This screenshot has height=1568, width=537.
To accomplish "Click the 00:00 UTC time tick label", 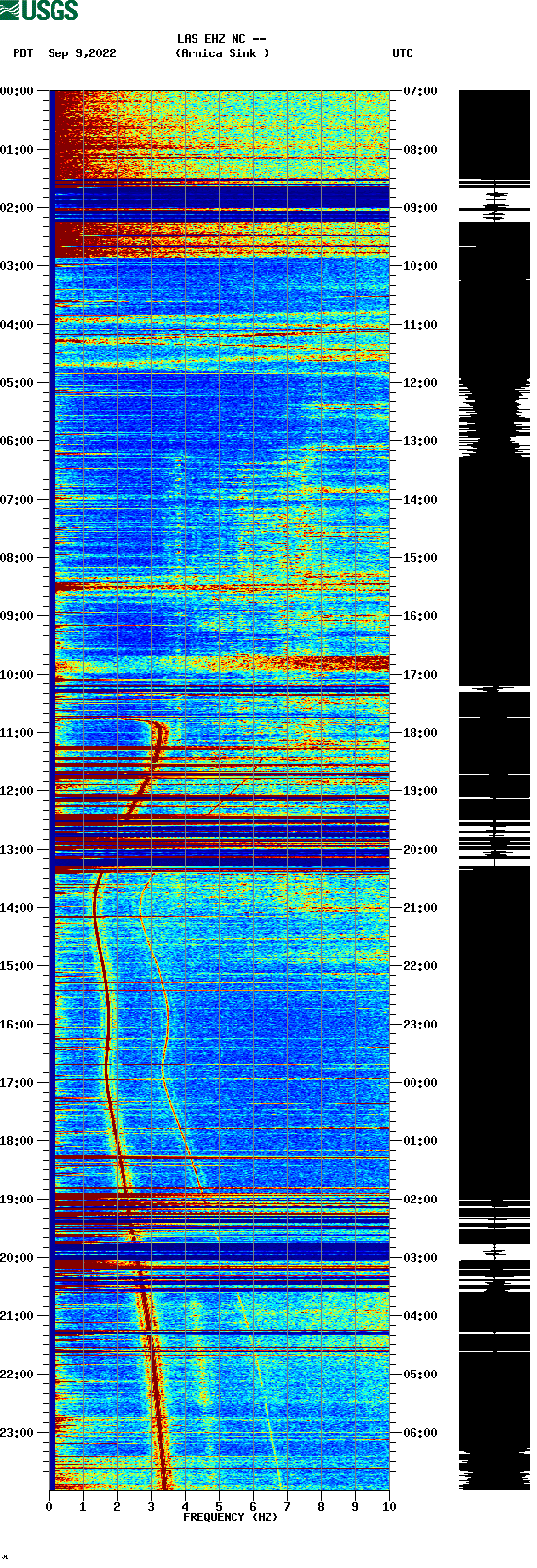I will pyautogui.click(x=420, y=1083).
